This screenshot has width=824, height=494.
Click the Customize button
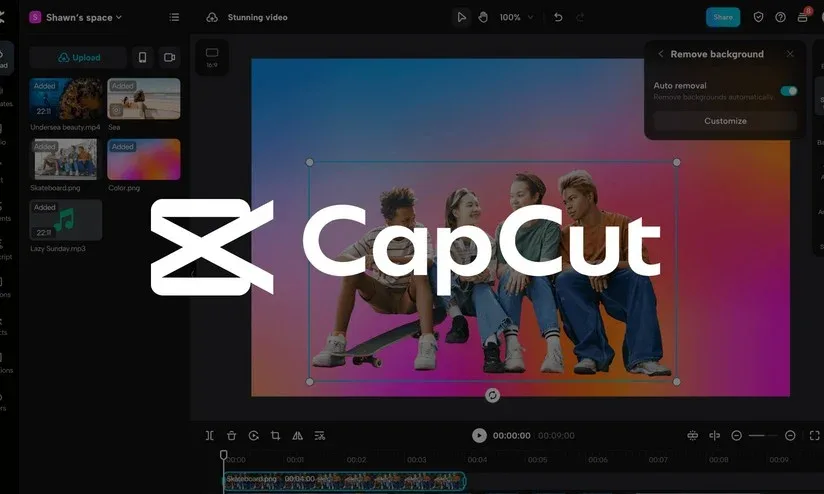click(725, 121)
